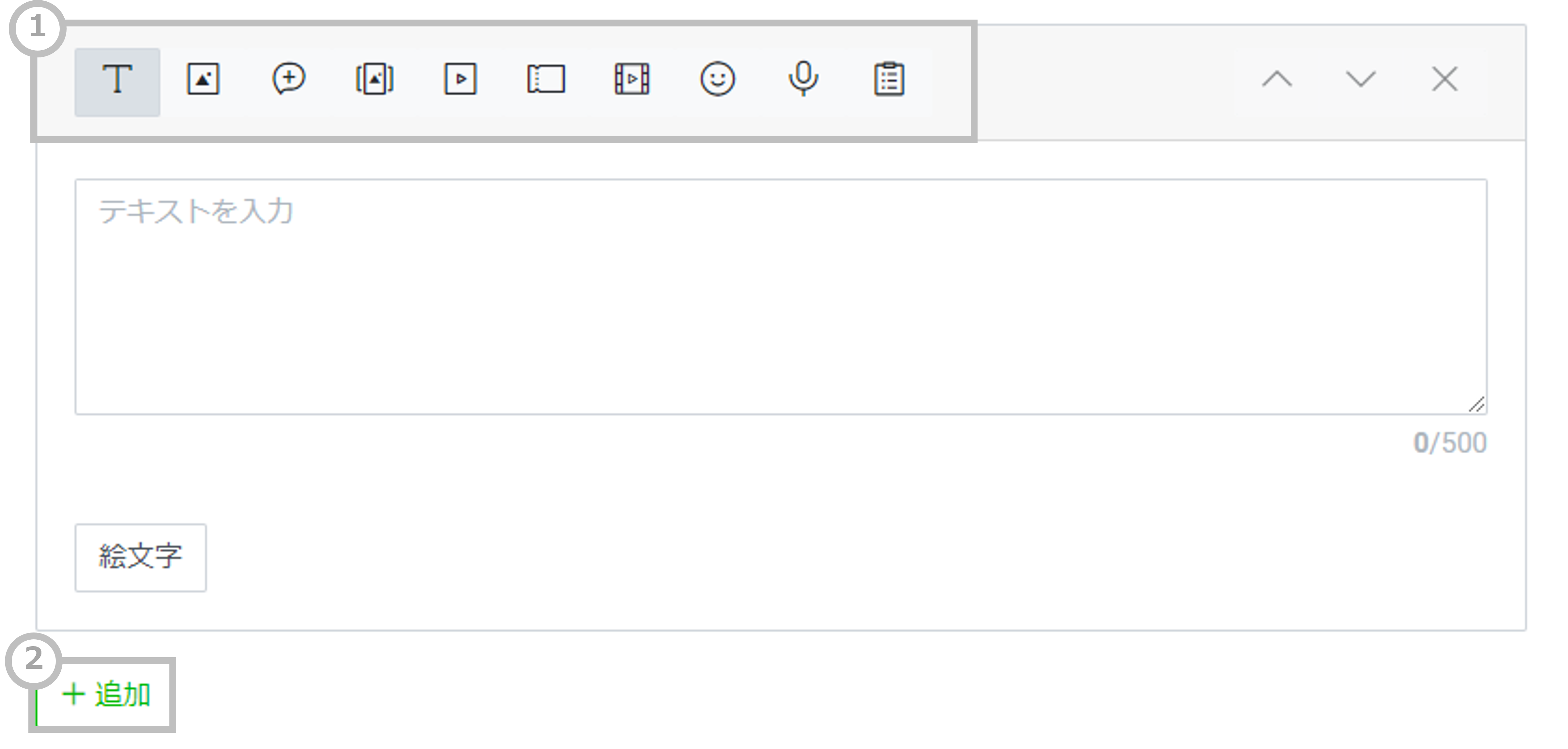Click the green ＋追加 add button
1568x749 pixels.
pos(106,695)
